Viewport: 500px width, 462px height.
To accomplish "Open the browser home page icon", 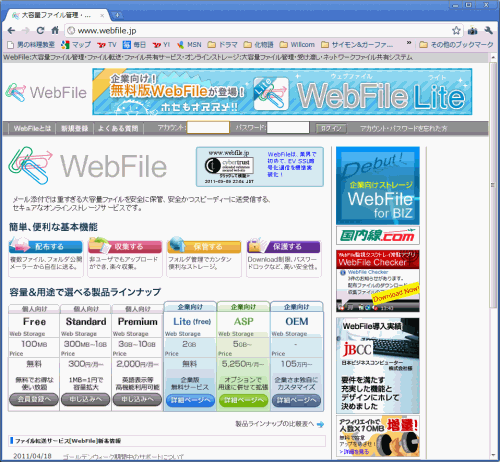I will 55,30.
